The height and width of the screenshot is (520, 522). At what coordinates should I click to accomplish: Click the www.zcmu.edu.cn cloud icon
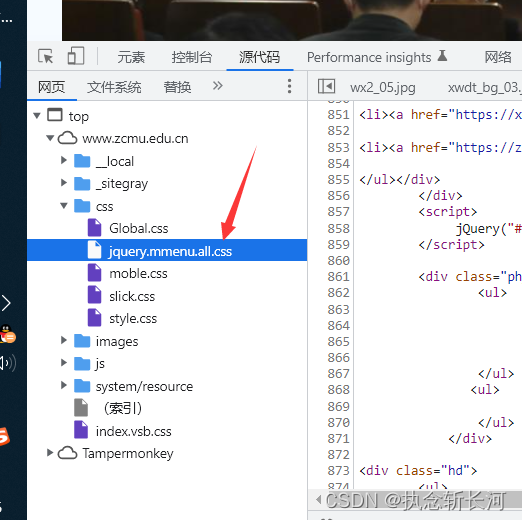[67, 138]
